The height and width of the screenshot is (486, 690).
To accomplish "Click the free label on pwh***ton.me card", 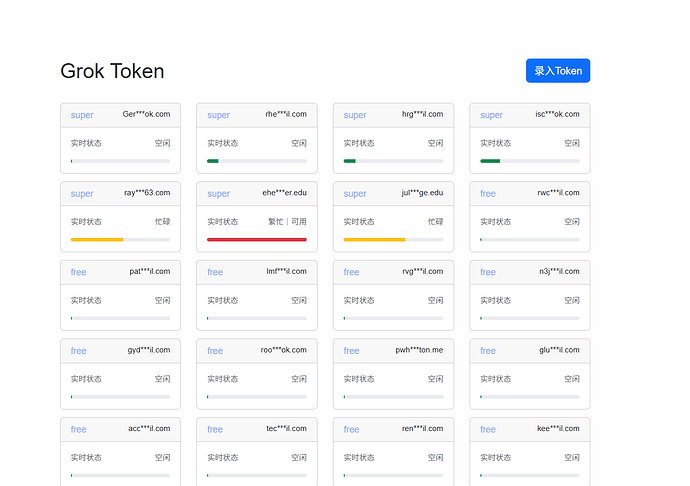I will click(351, 351).
